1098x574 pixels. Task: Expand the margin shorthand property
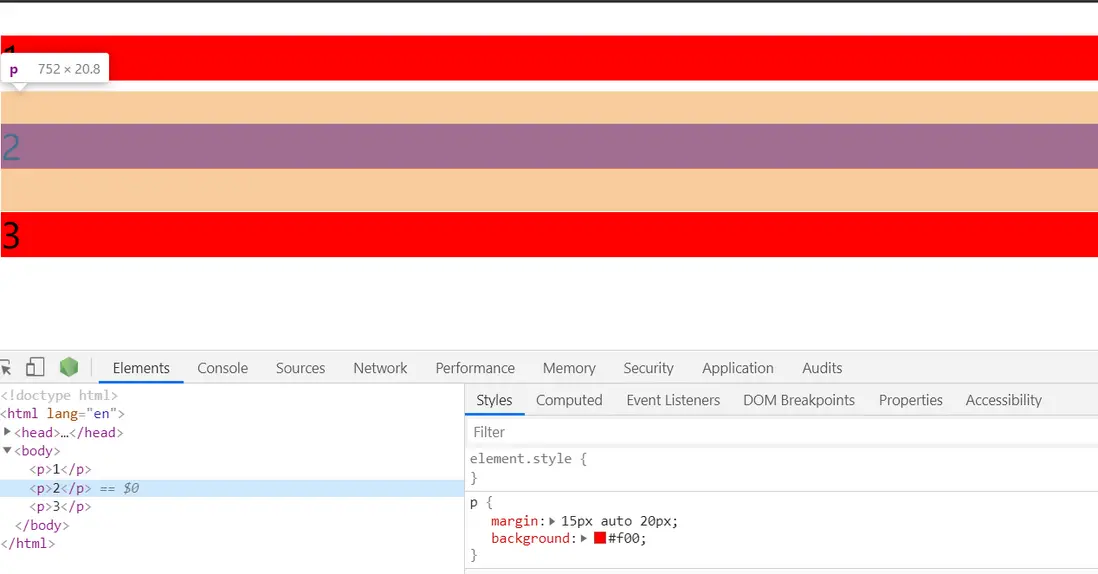(554, 521)
